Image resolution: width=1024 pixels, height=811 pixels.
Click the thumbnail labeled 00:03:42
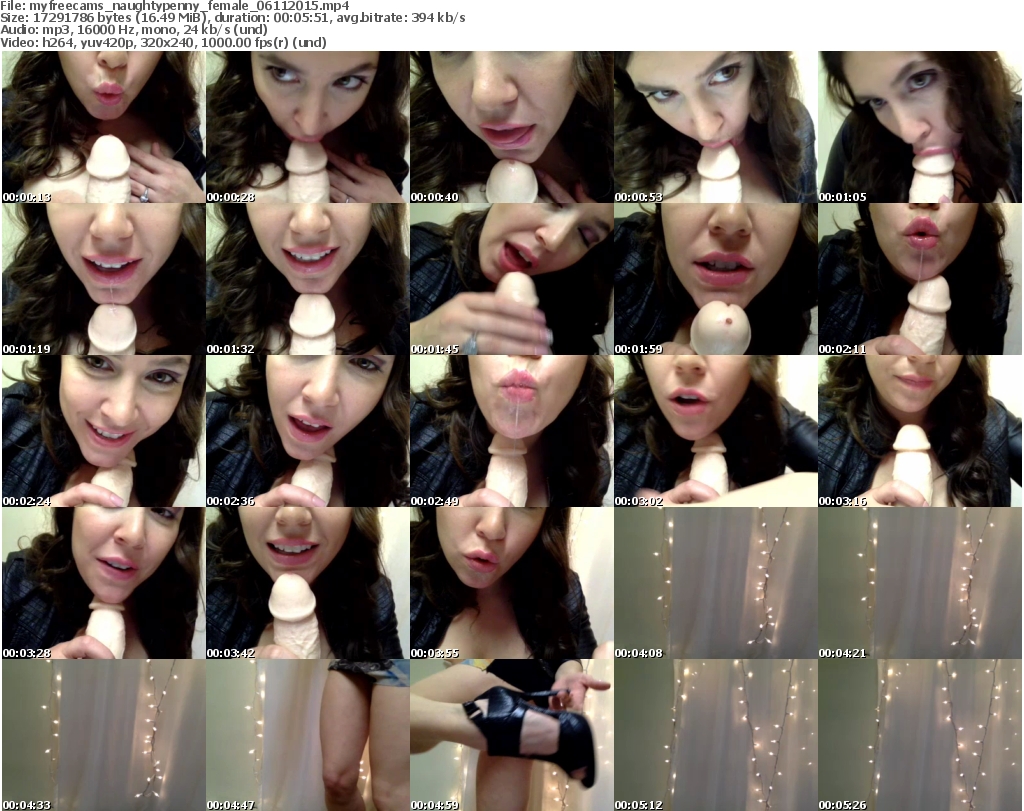(308, 583)
